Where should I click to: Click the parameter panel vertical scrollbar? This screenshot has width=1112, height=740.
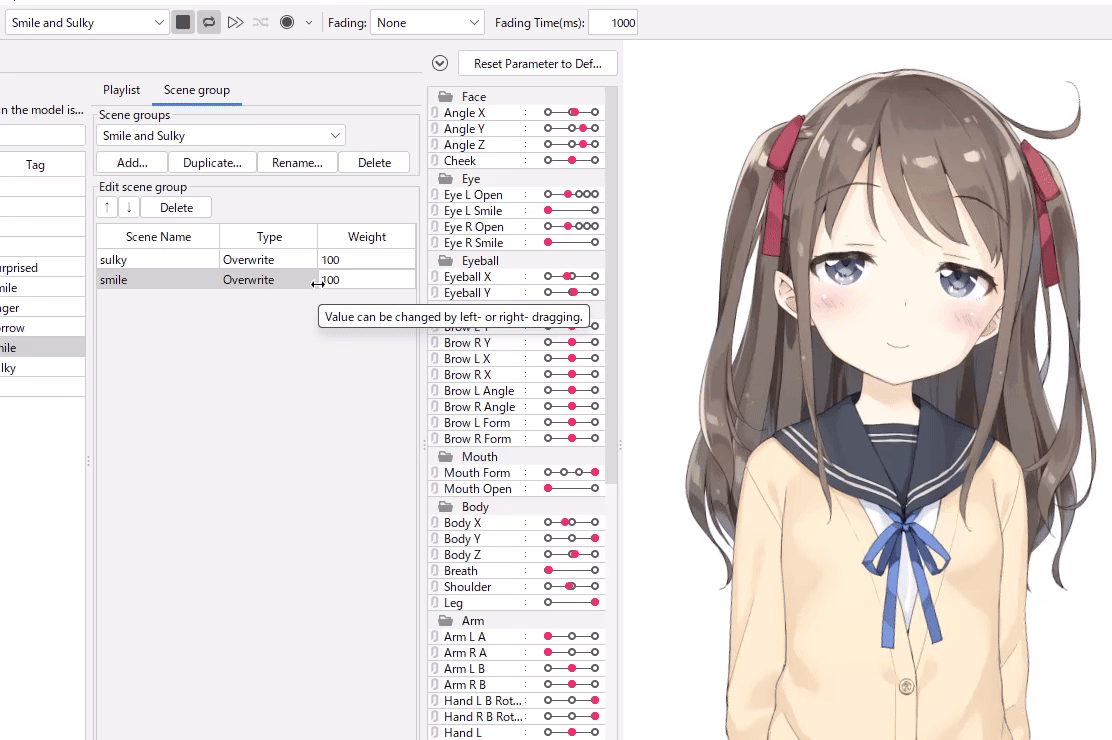tap(611, 284)
